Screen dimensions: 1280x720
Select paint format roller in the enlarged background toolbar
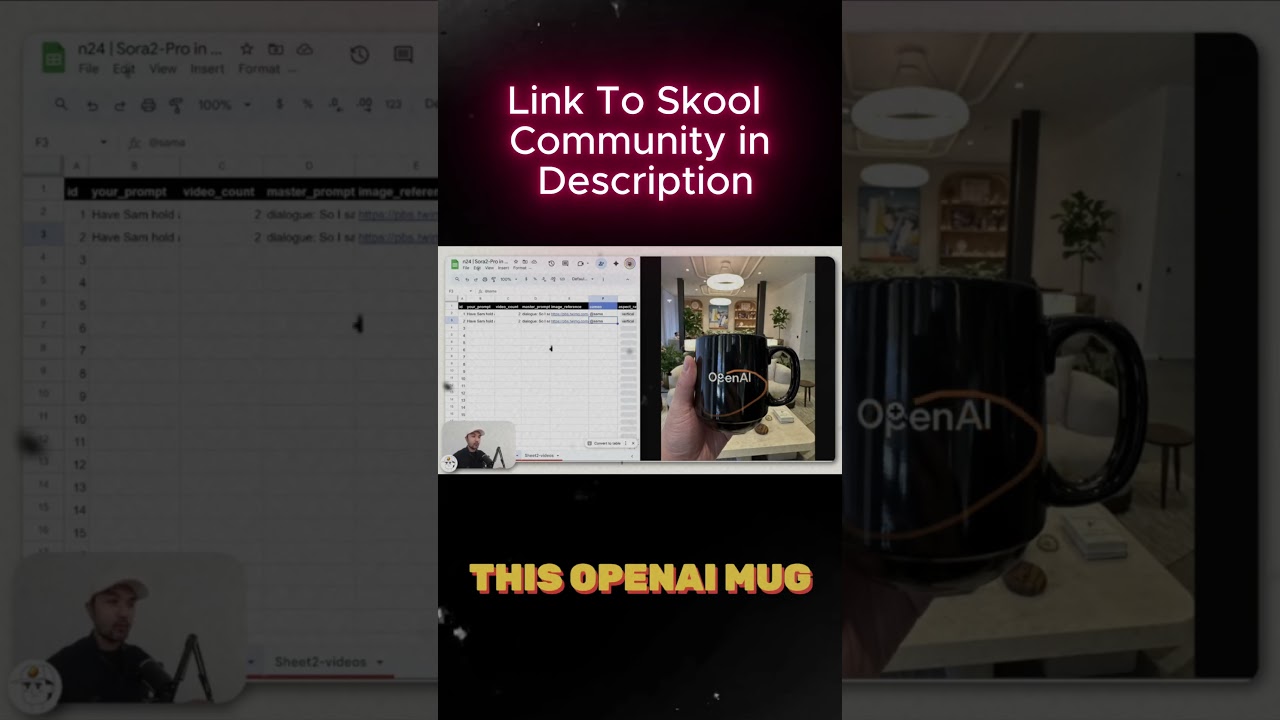pos(176,105)
